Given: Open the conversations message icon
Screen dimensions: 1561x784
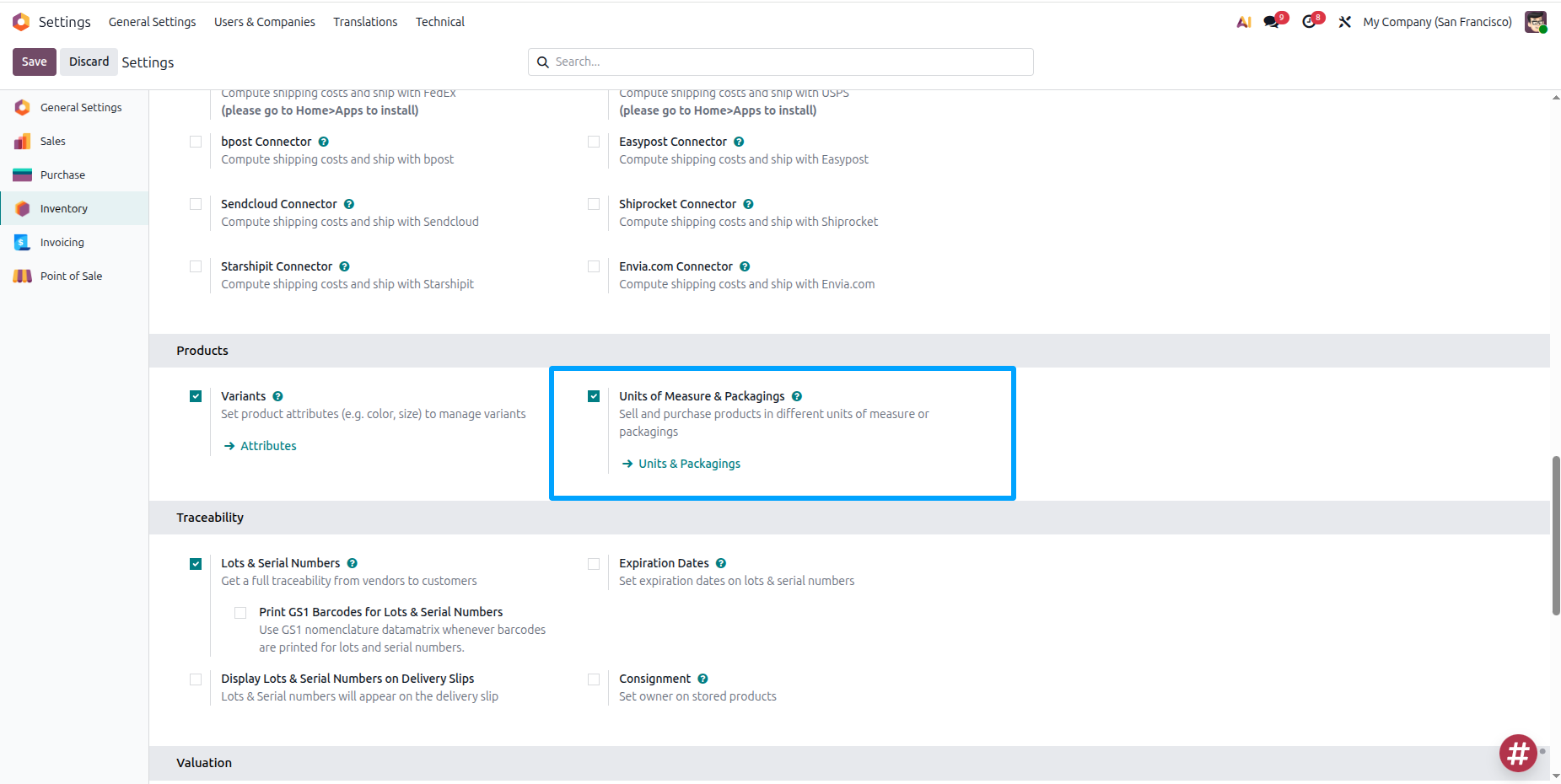Looking at the screenshot, I should (1272, 22).
